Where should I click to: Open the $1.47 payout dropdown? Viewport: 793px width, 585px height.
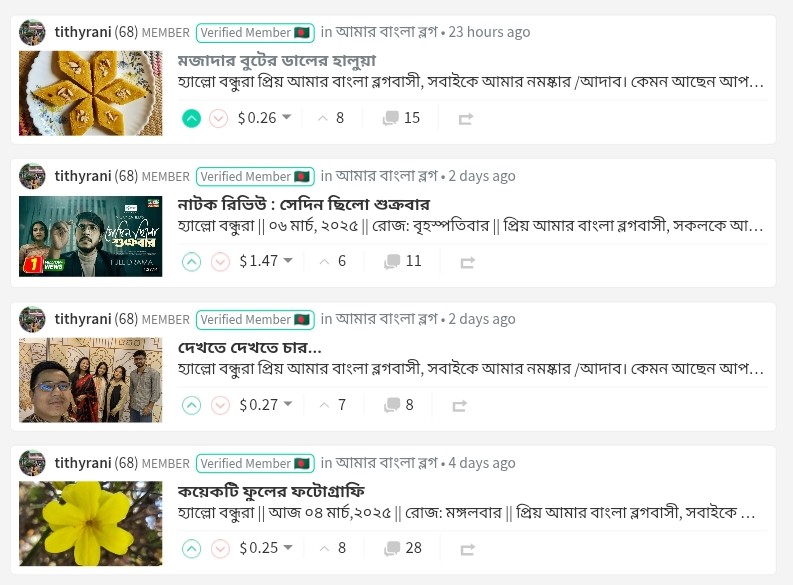[x=288, y=261]
